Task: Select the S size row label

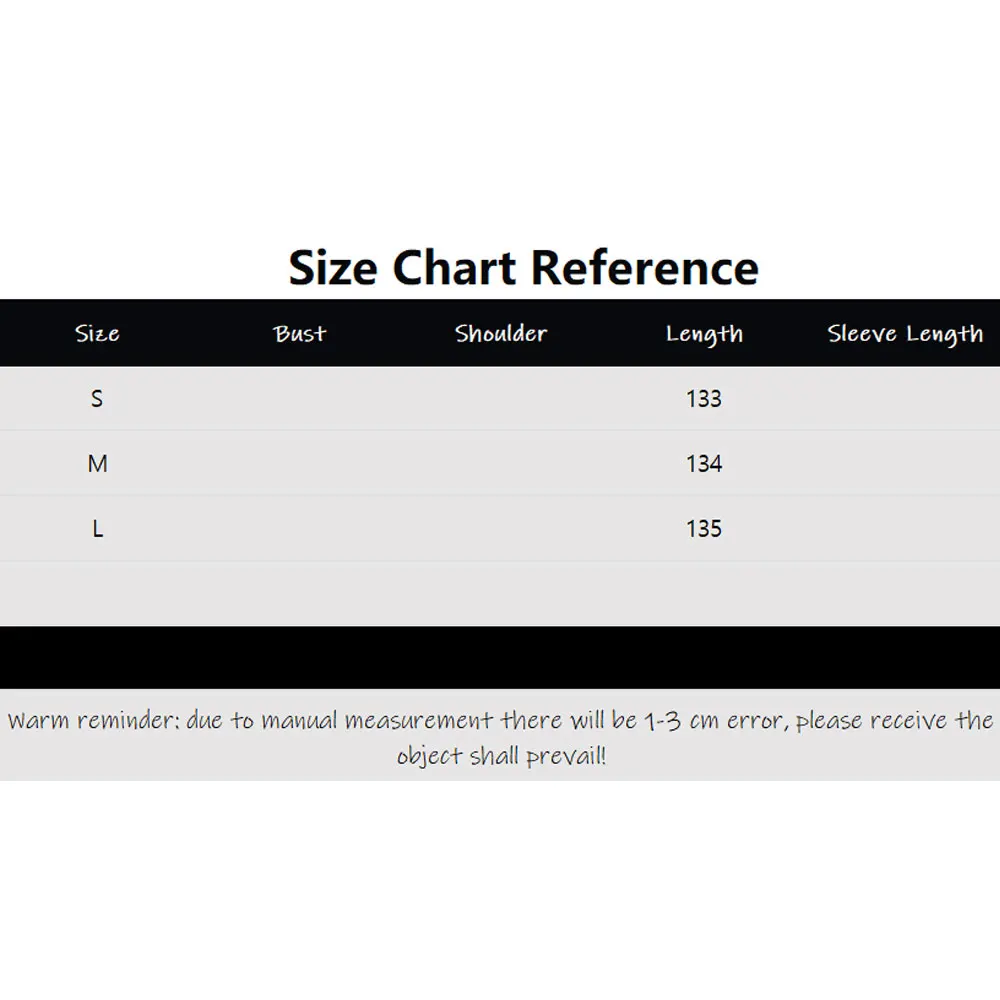Action: point(97,399)
